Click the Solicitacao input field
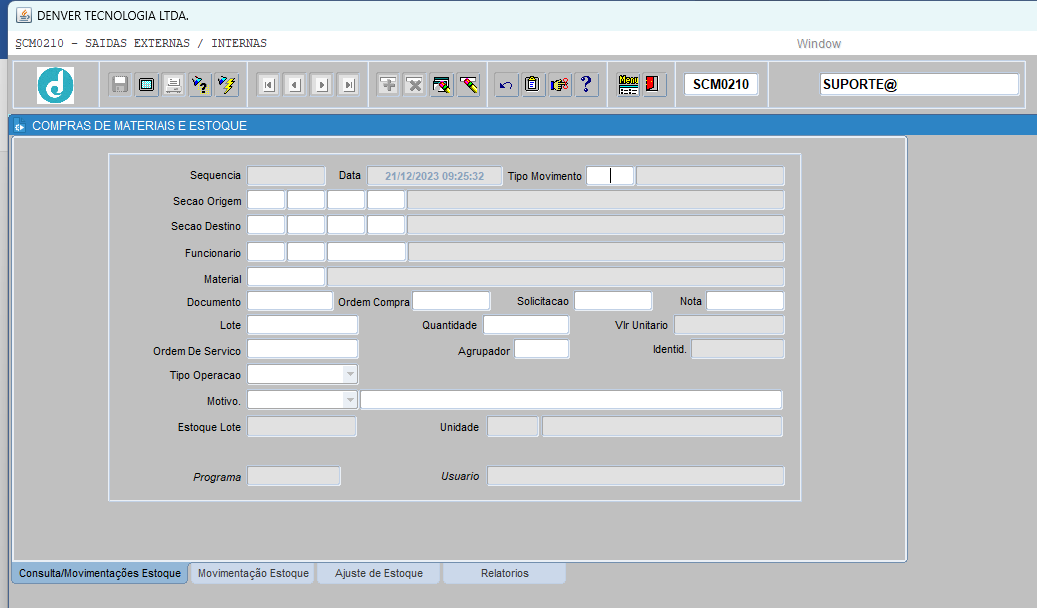Viewport: 1037px width, 608px height. click(613, 301)
